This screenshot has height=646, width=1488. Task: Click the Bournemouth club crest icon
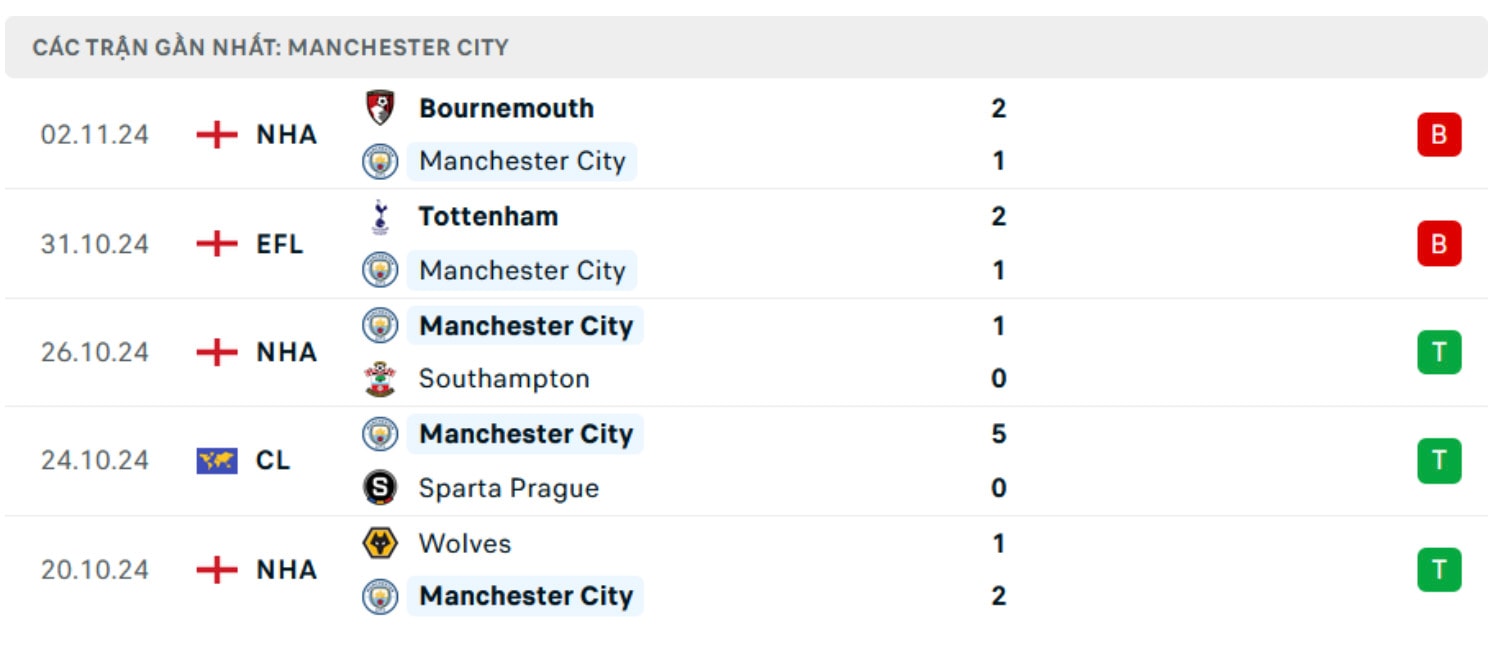(x=380, y=108)
